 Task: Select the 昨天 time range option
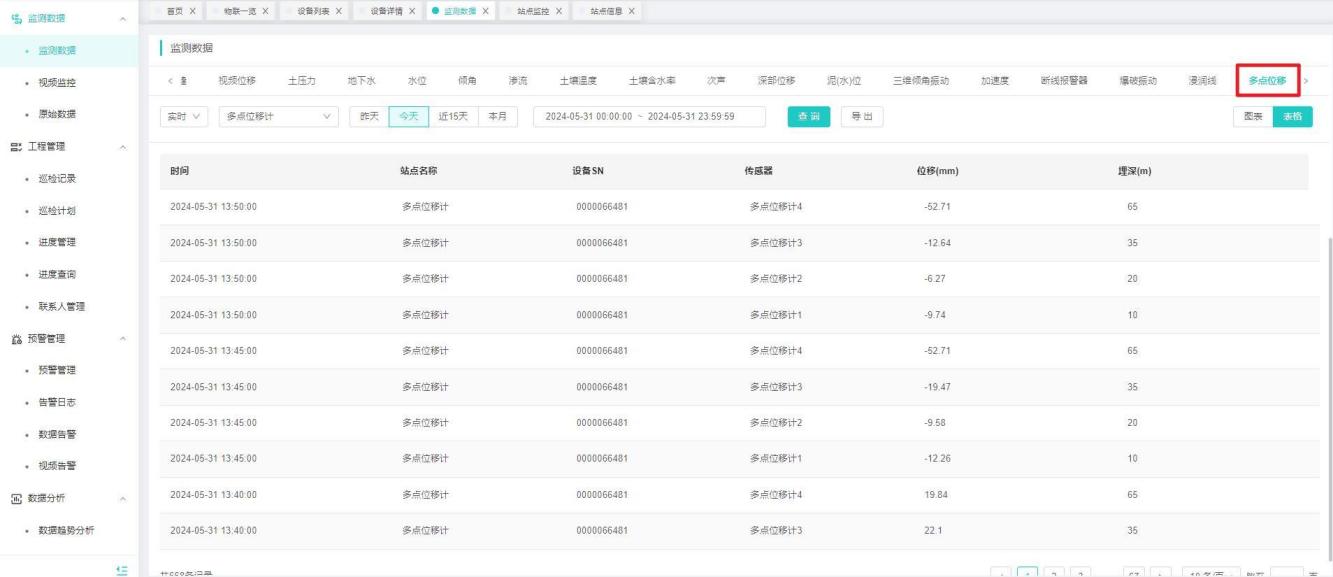coord(368,116)
